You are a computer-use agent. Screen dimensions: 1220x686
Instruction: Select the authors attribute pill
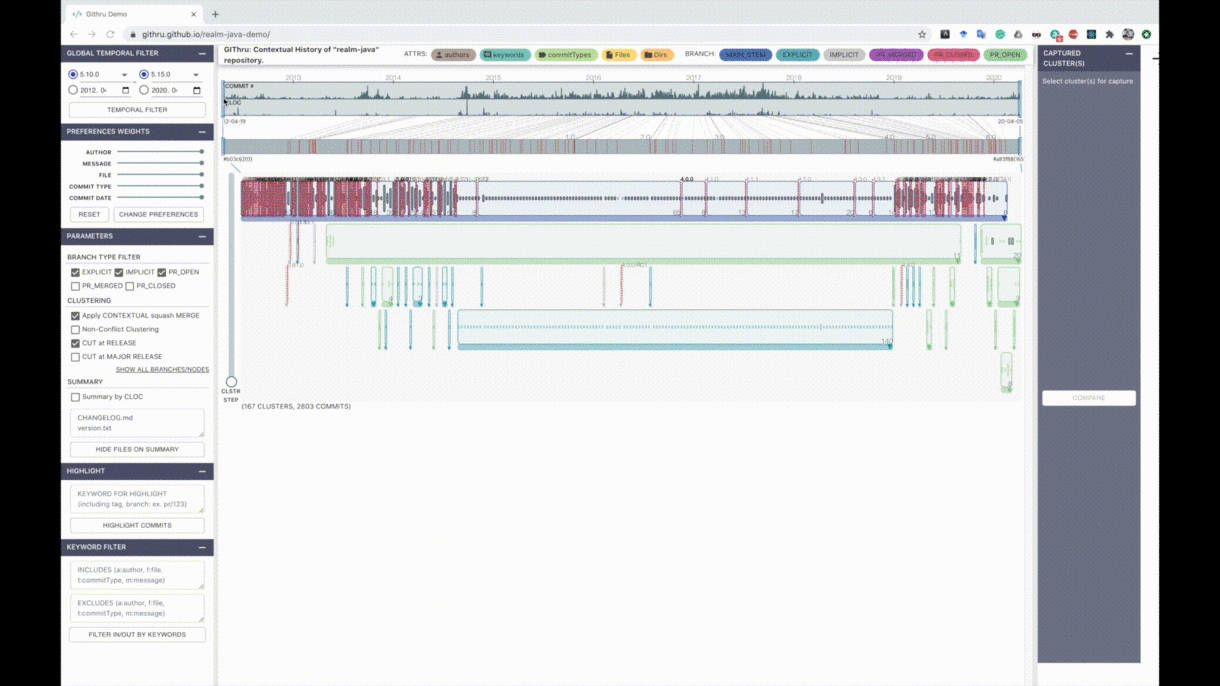[453, 55]
